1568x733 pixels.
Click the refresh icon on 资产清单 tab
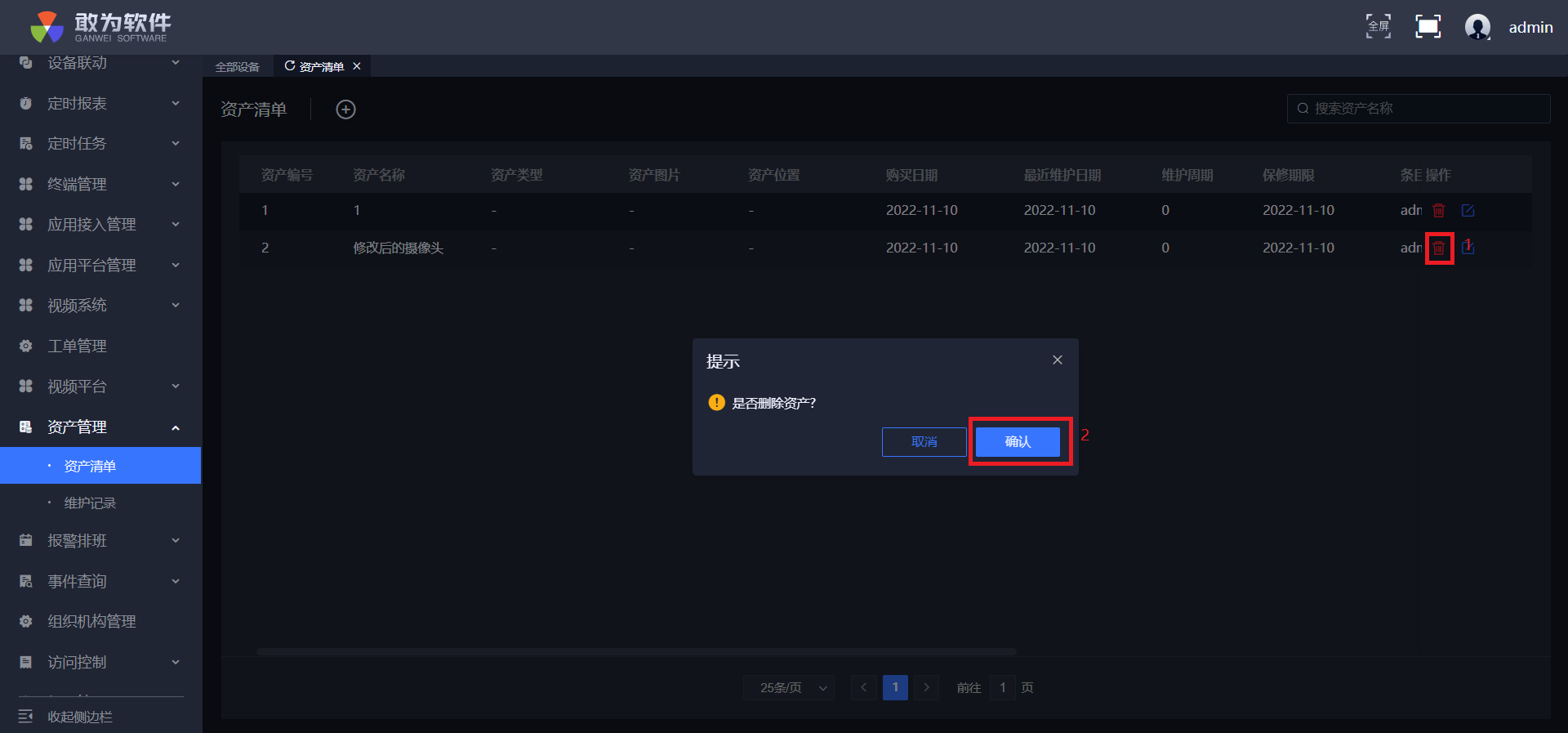click(x=289, y=66)
